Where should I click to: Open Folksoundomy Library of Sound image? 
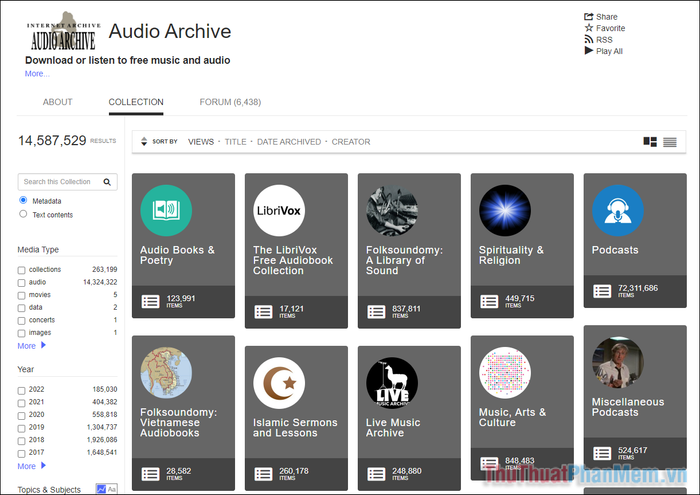pyautogui.click(x=392, y=210)
